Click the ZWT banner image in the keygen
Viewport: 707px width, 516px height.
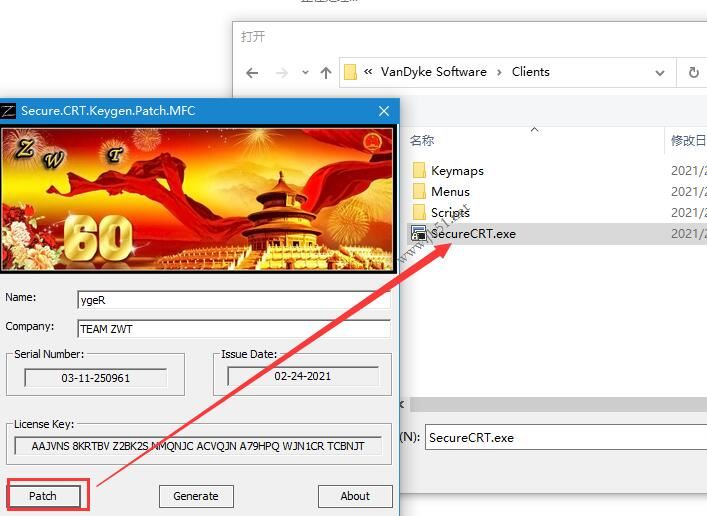197,199
